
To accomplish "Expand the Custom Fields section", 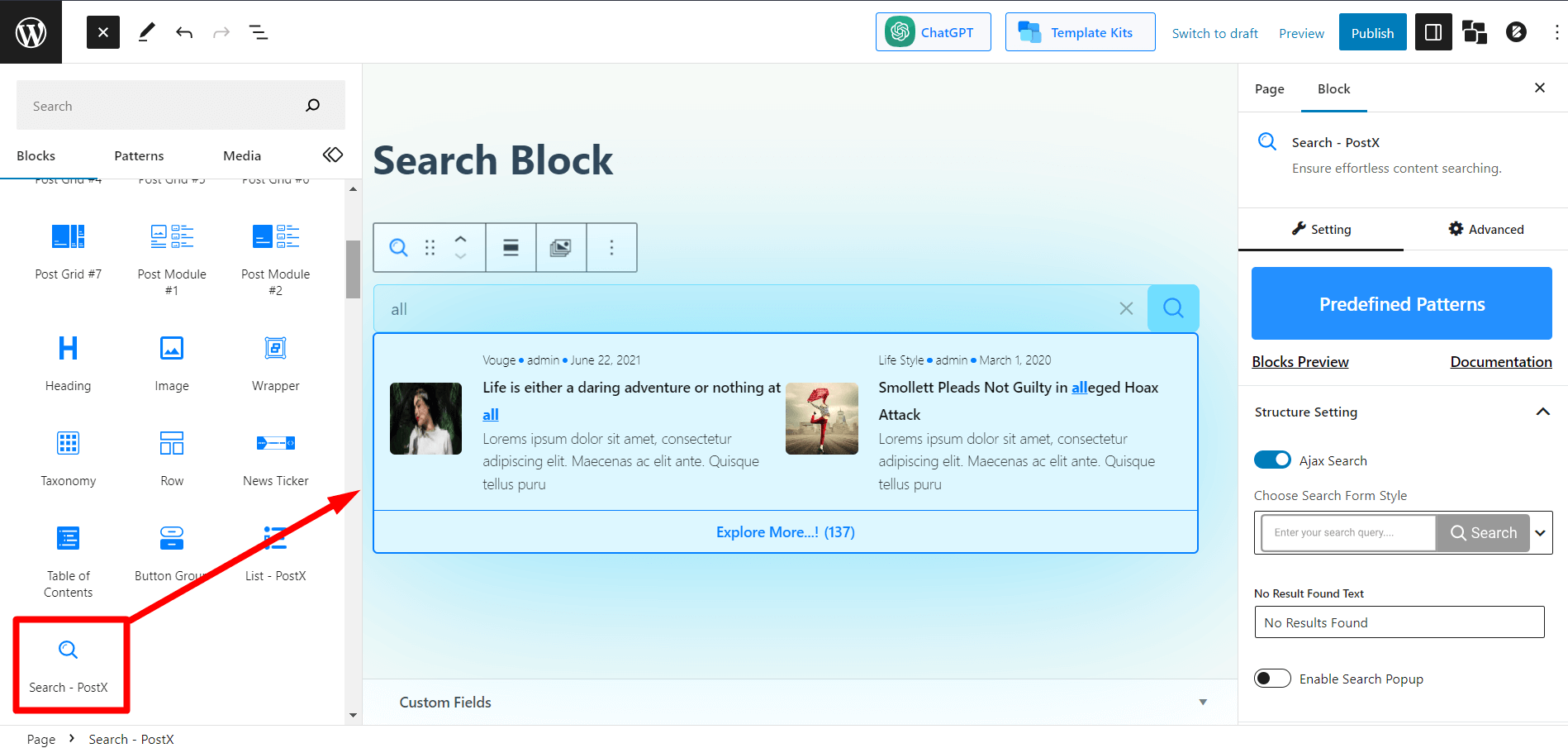I will (1202, 702).
